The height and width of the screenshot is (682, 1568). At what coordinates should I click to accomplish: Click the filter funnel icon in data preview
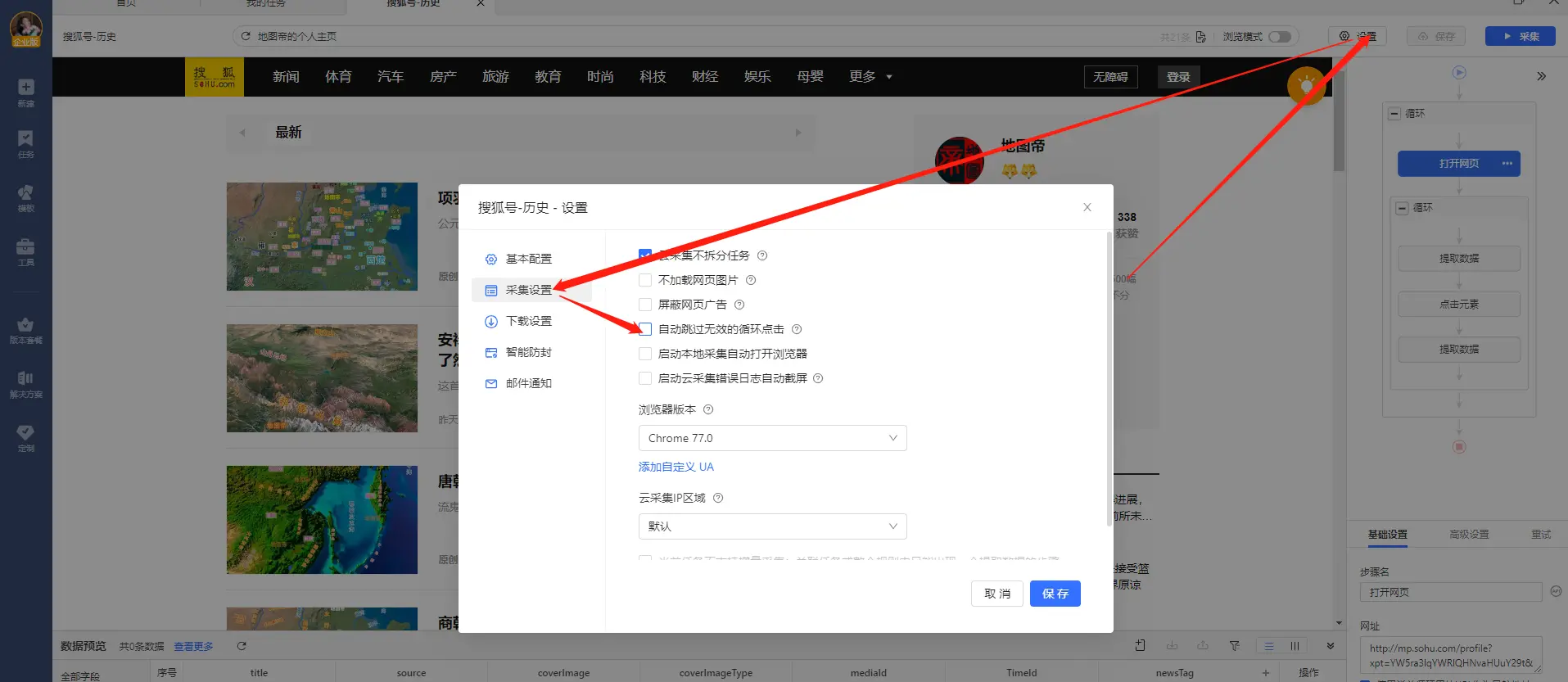(x=1234, y=646)
